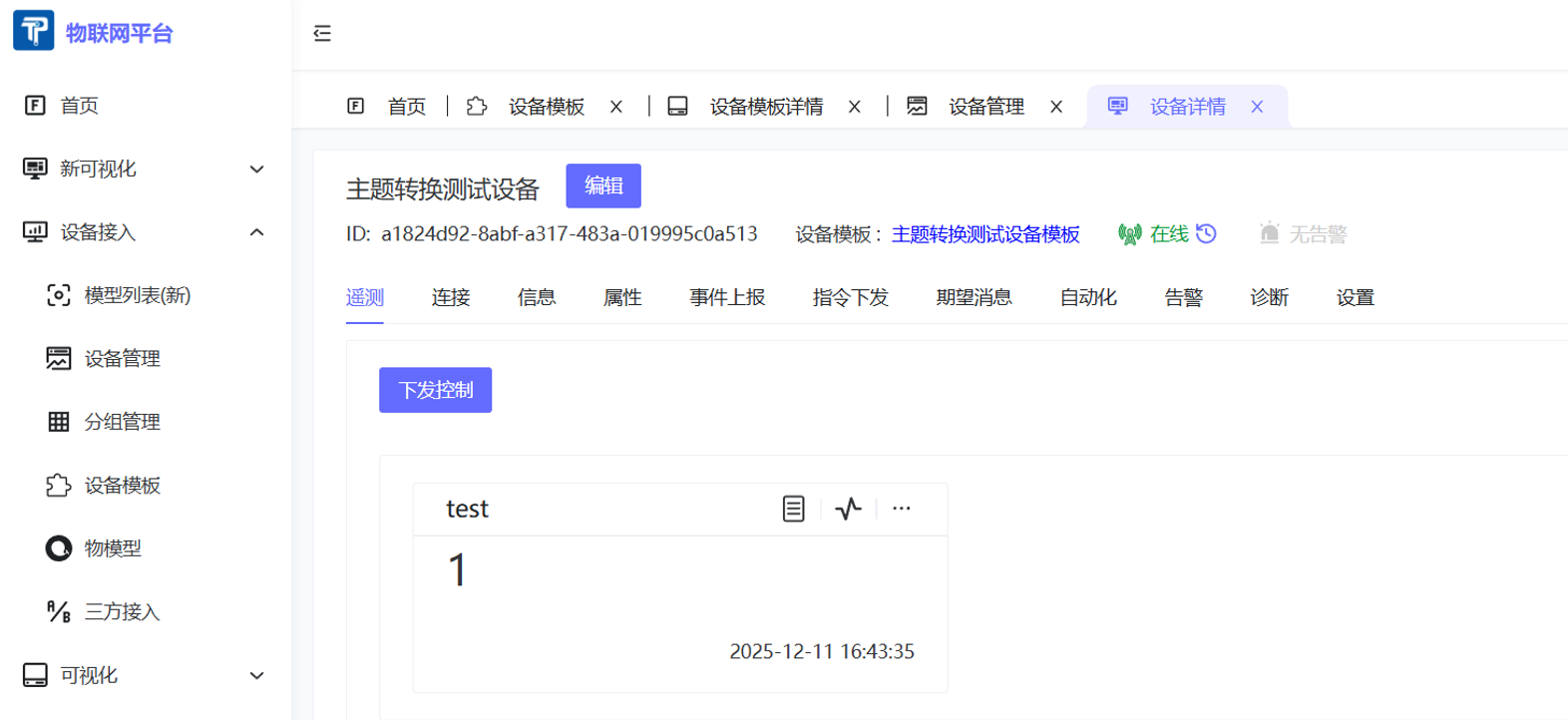The width and height of the screenshot is (1568, 720).
Task: Expand the 新可视化 sidebar menu
Action: click(x=145, y=169)
